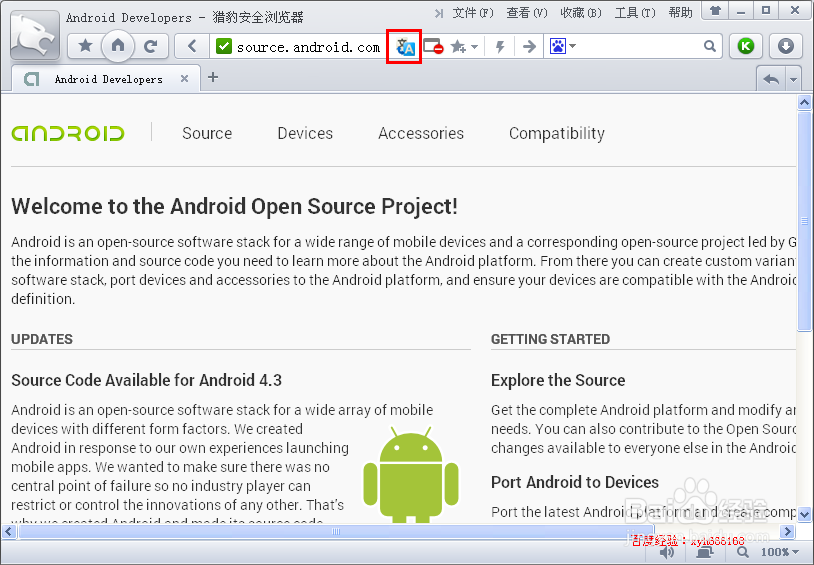Open the favorites star dropdown arrow

point(474,47)
